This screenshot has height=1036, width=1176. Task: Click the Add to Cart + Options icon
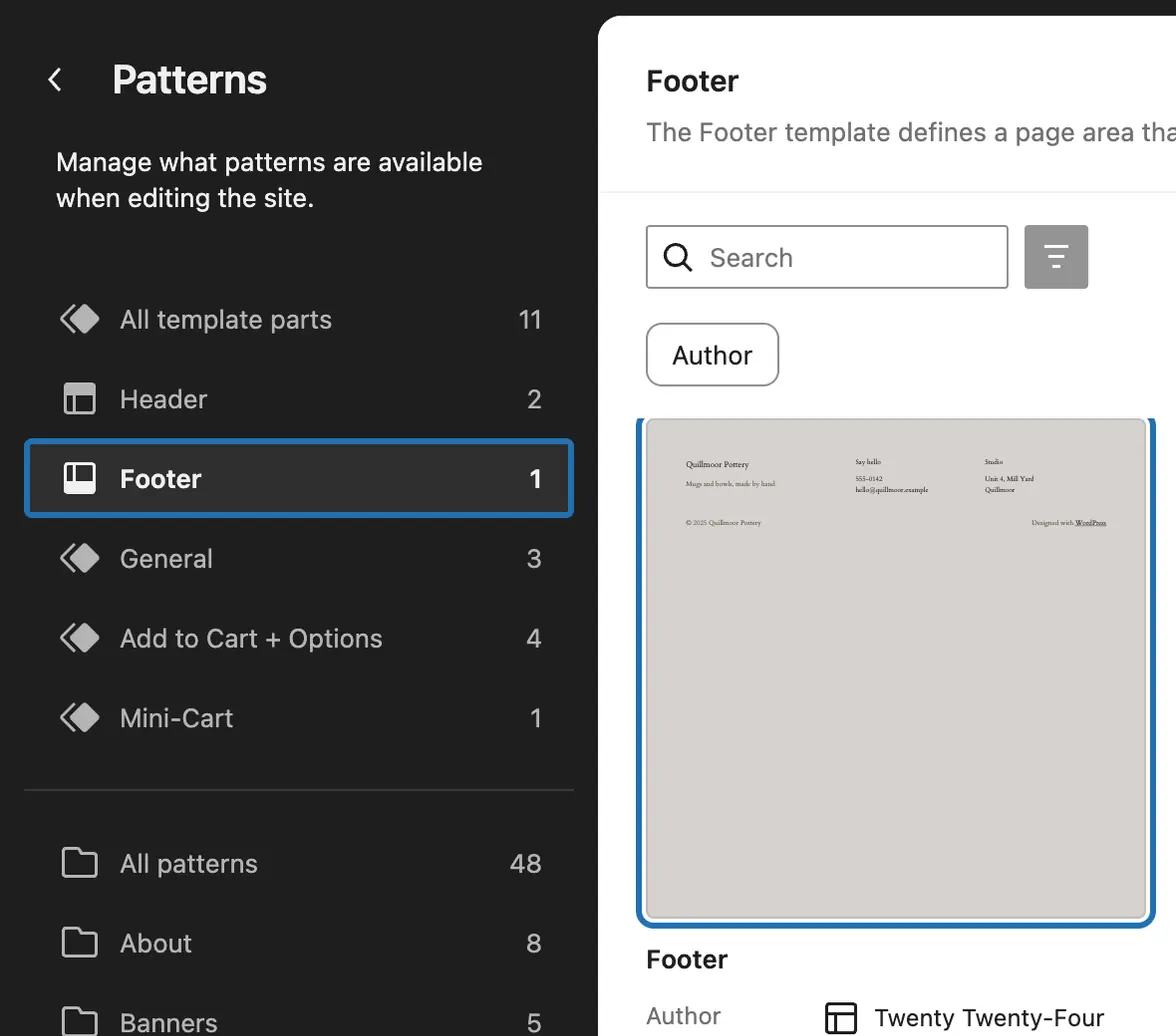coord(80,638)
